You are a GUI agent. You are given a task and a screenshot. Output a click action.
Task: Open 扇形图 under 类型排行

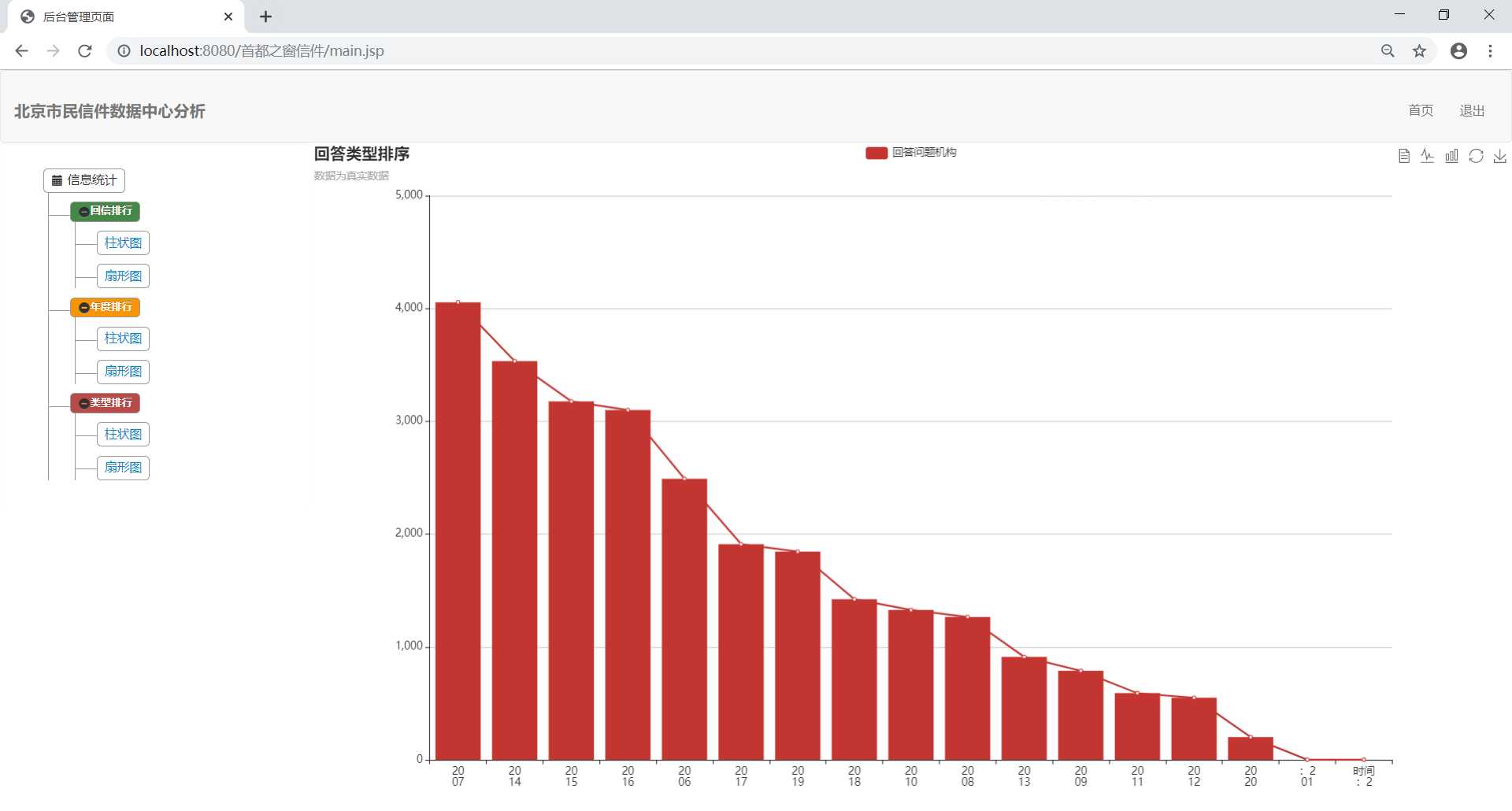coord(123,468)
